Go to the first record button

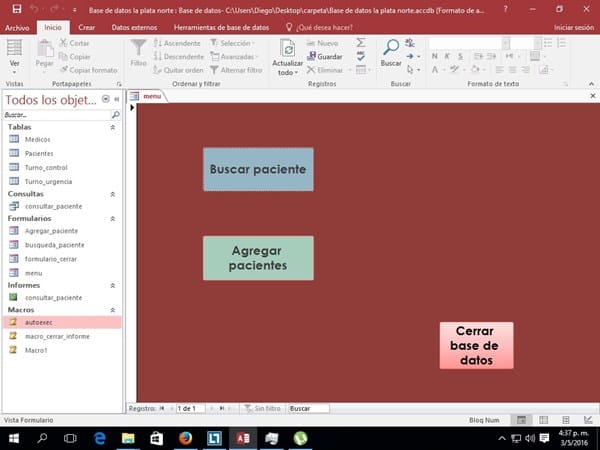click(162, 409)
